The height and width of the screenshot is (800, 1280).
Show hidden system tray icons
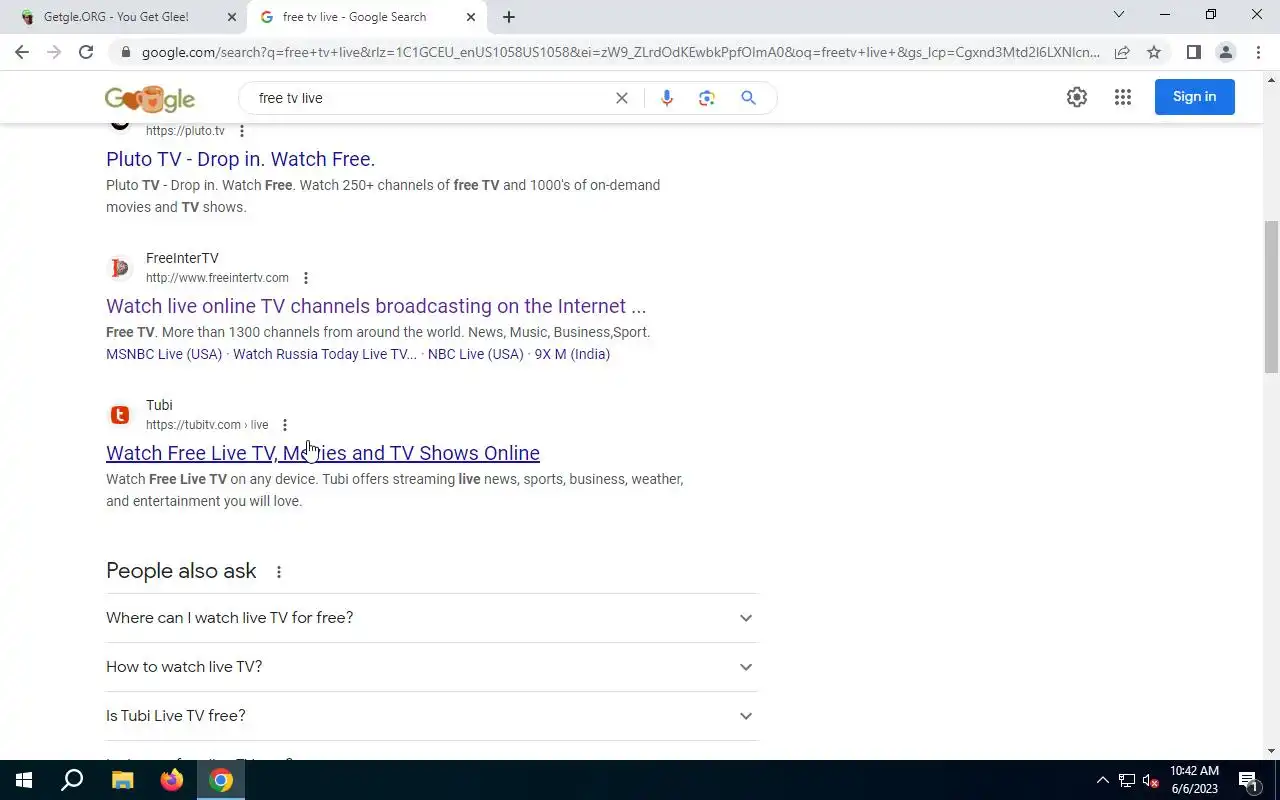tap(1103, 780)
